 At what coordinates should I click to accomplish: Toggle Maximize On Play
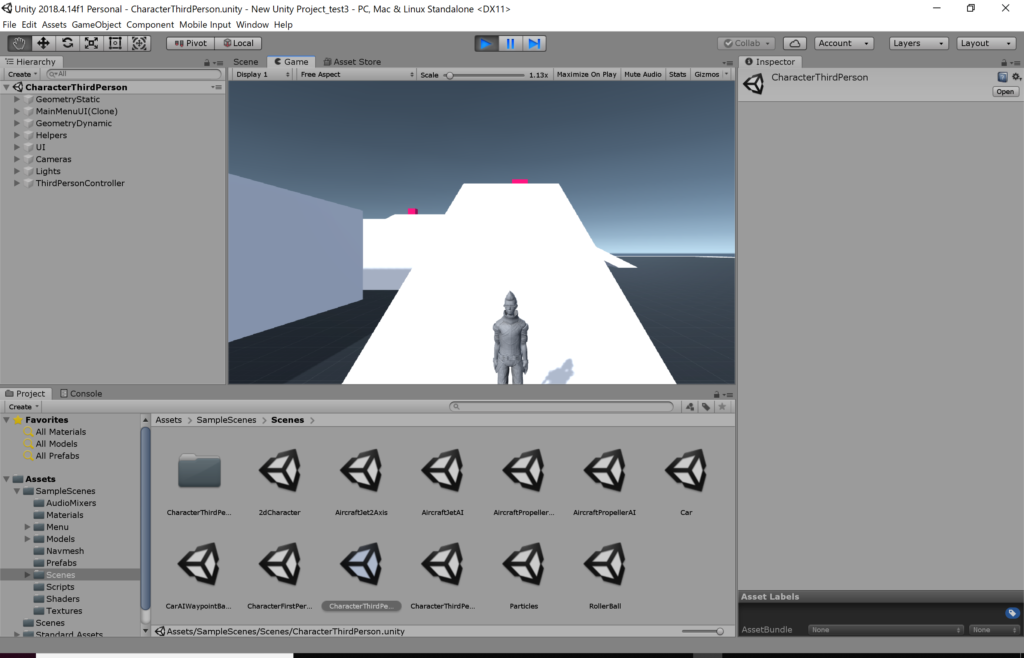point(586,75)
